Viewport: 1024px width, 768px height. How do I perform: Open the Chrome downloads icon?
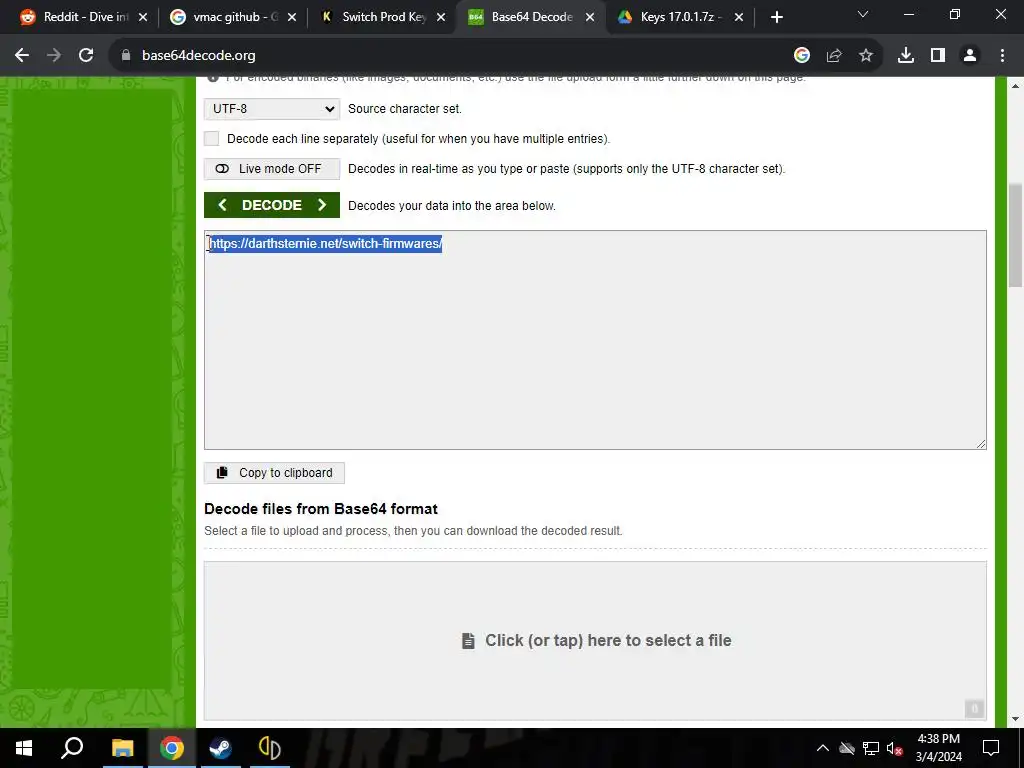tap(906, 56)
